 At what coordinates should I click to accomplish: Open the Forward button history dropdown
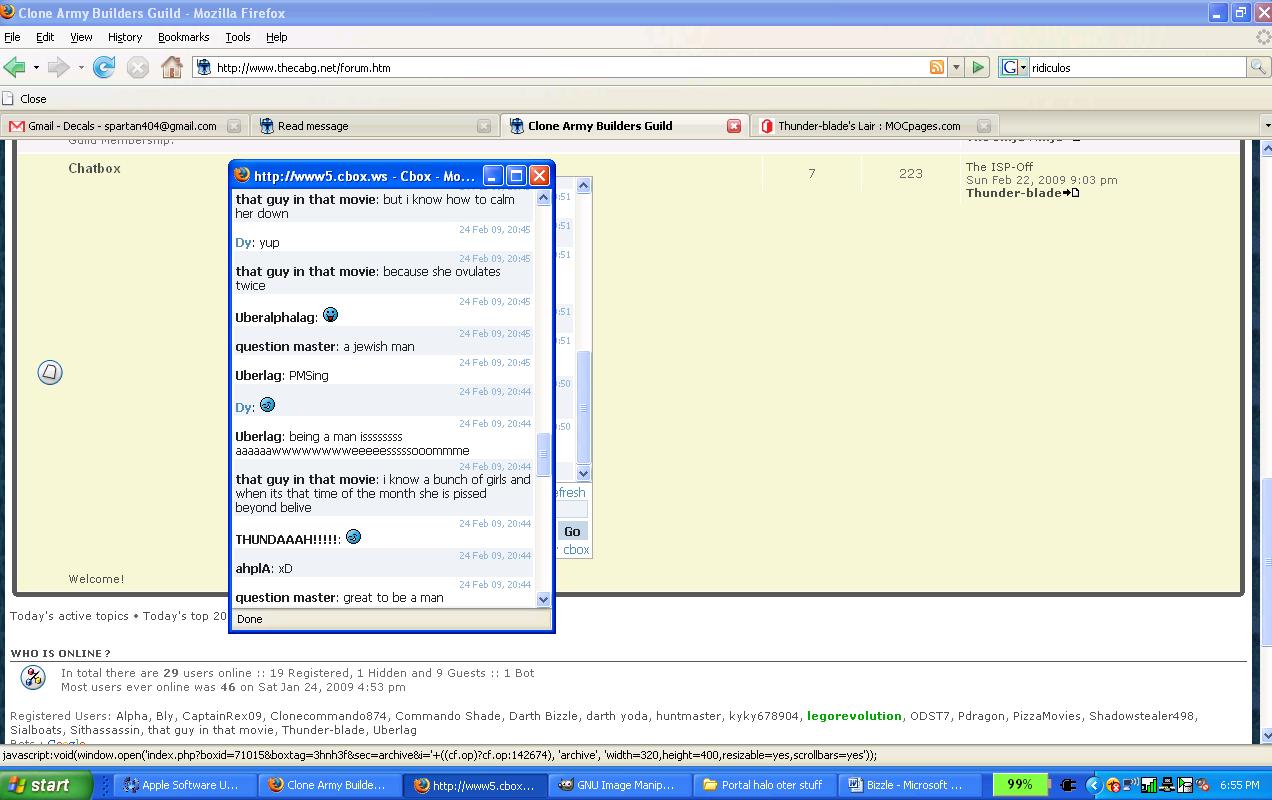click(80, 67)
